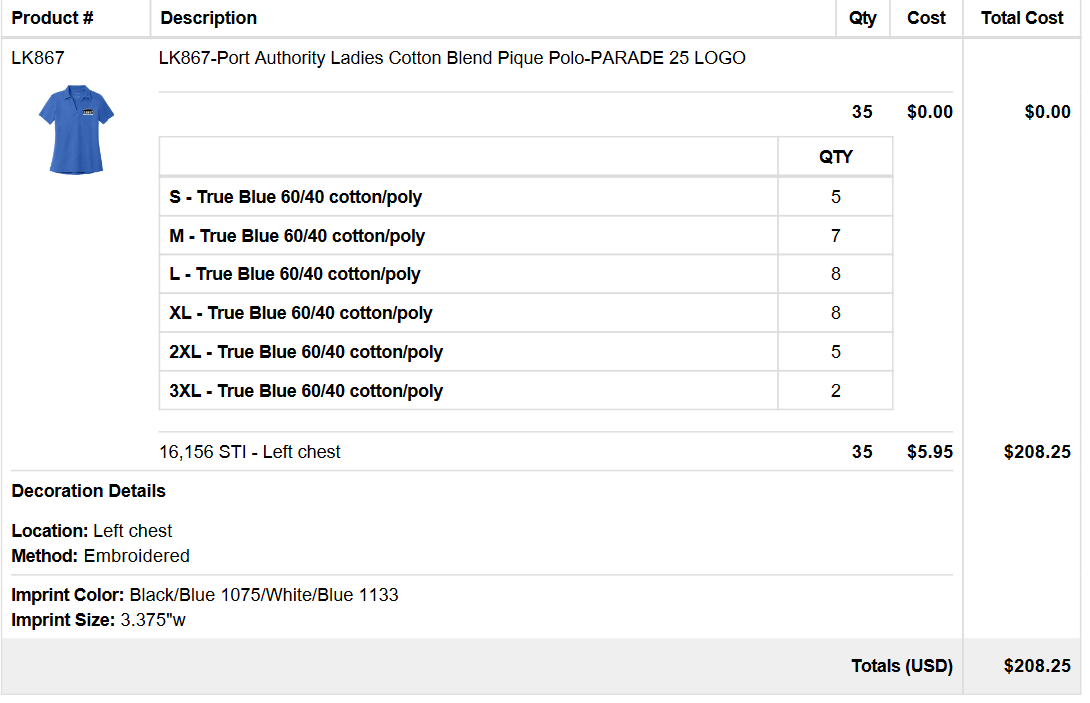Select the Decoration Details heading
This screenshot has width=1090, height=703.
point(88,491)
